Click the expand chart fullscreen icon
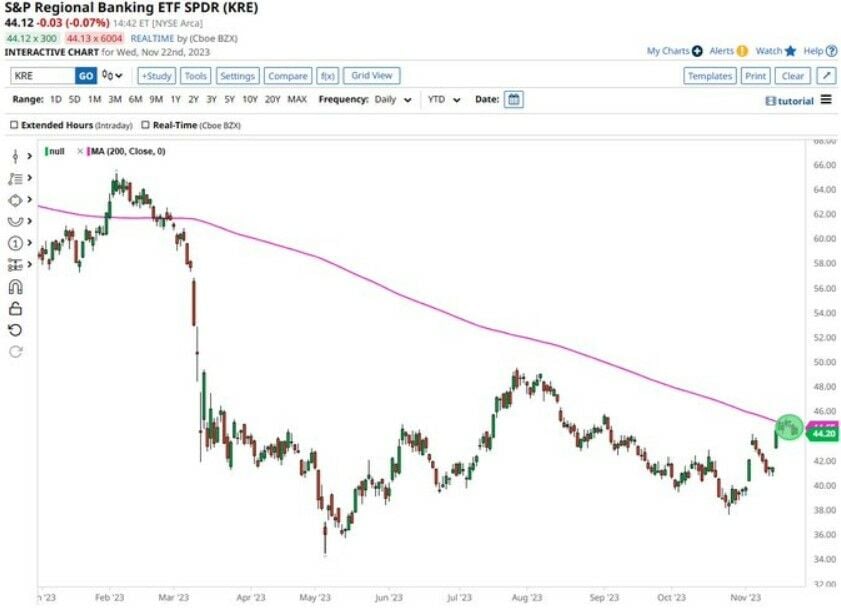This screenshot has width=841, height=608. click(x=826, y=76)
